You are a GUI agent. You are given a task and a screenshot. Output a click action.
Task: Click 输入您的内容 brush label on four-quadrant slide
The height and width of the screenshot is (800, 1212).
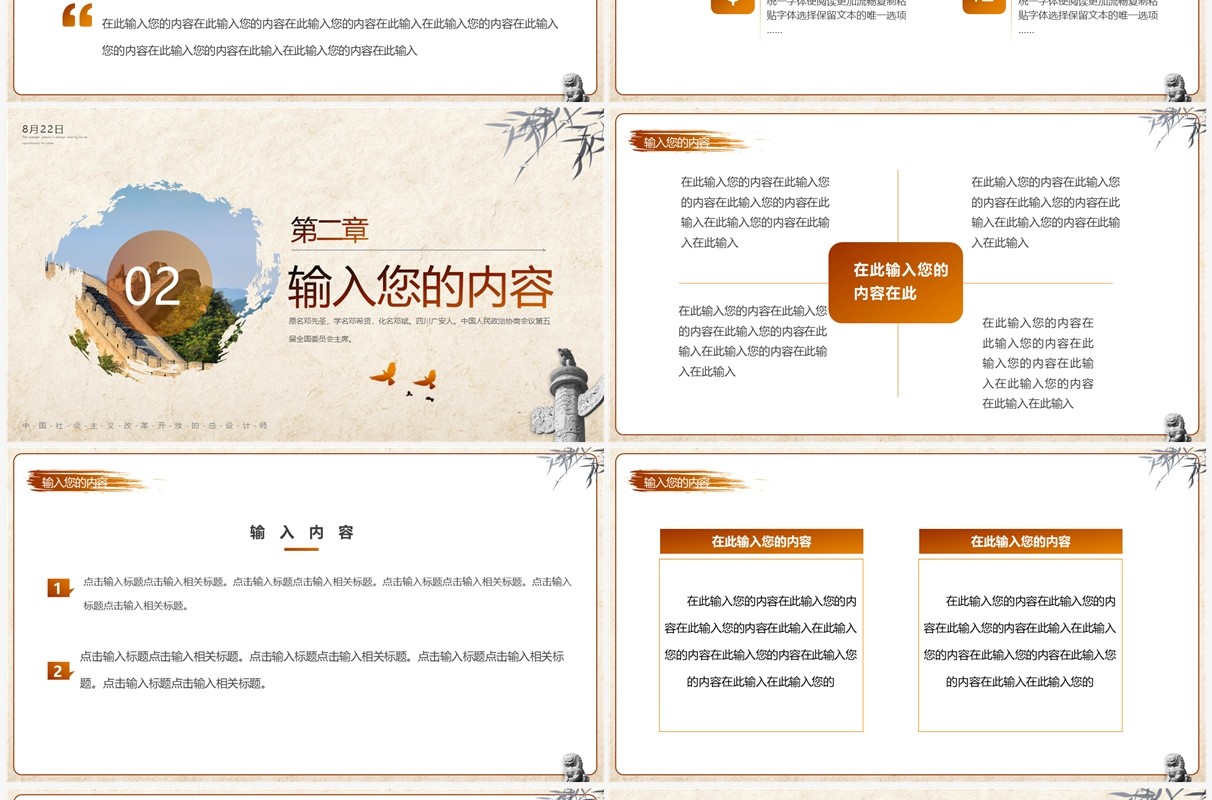pos(677,143)
